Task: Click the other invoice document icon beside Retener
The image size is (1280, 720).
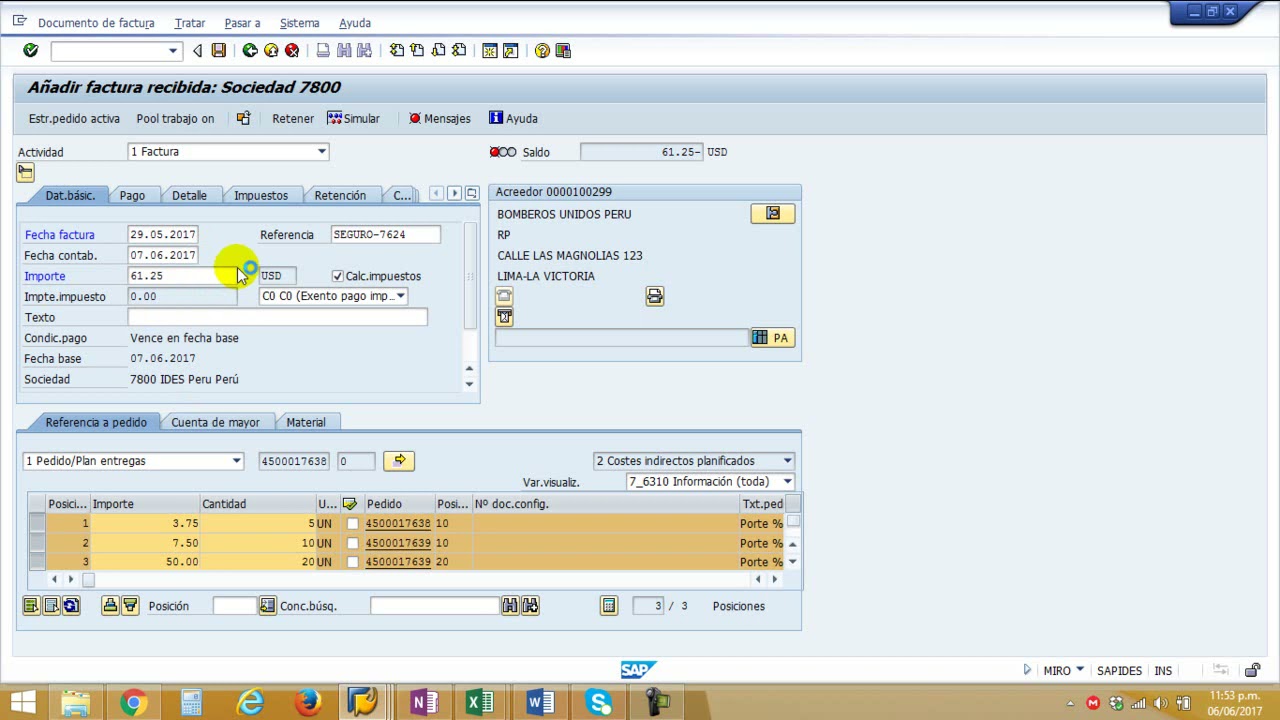Action: tap(243, 118)
